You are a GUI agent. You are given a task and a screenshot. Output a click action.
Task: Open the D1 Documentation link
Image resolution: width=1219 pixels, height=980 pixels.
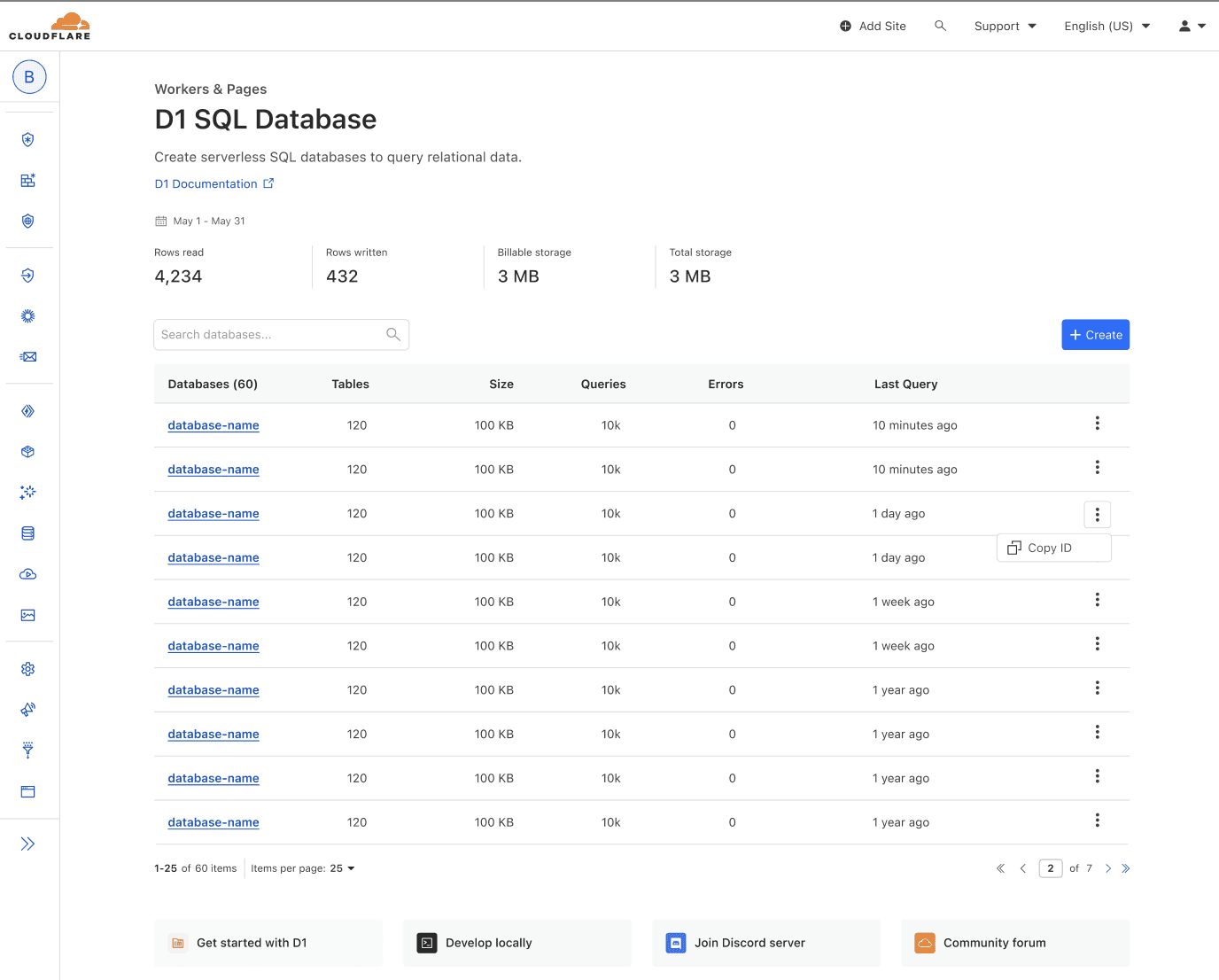tap(214, 183)
